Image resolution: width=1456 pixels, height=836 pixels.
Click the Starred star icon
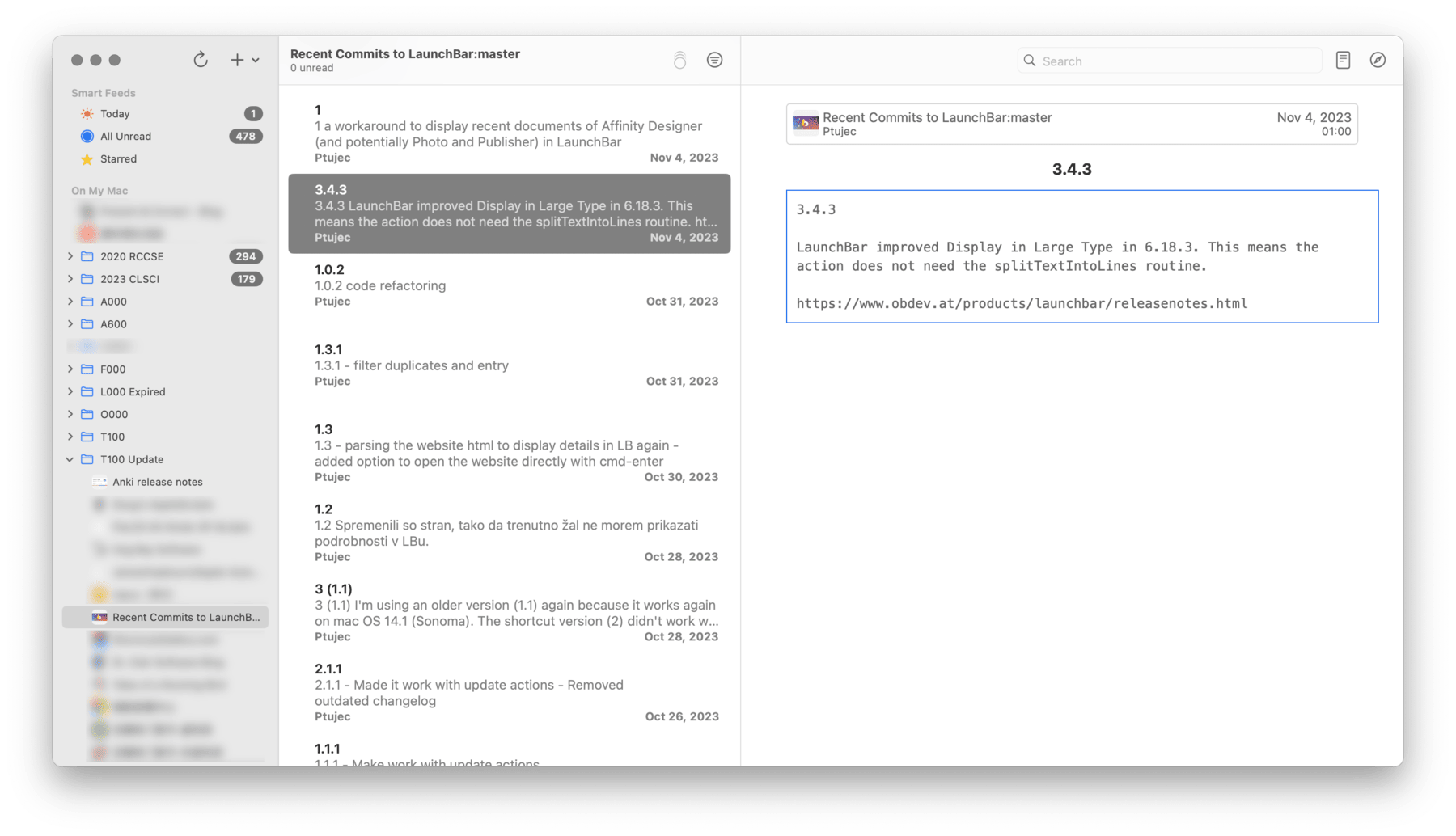pos(87,159)
